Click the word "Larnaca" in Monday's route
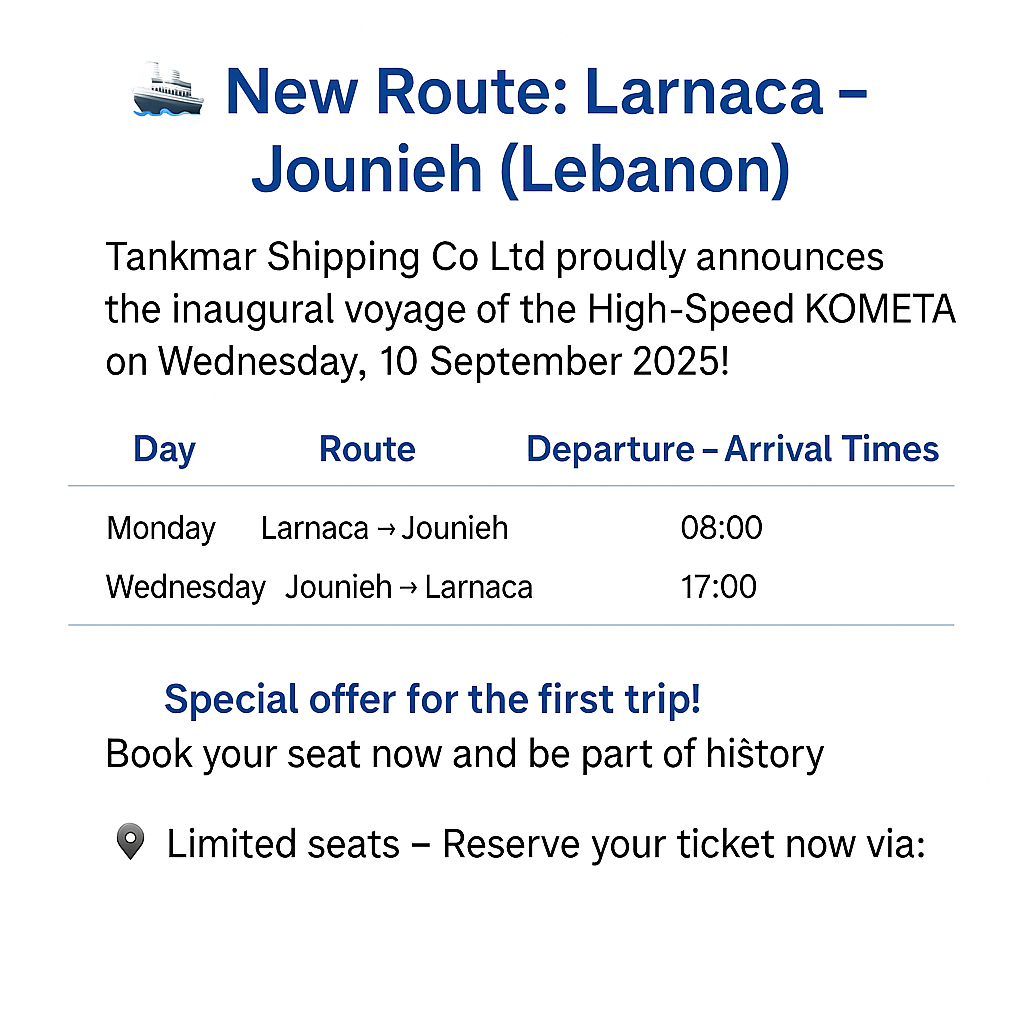 (315, 528)
